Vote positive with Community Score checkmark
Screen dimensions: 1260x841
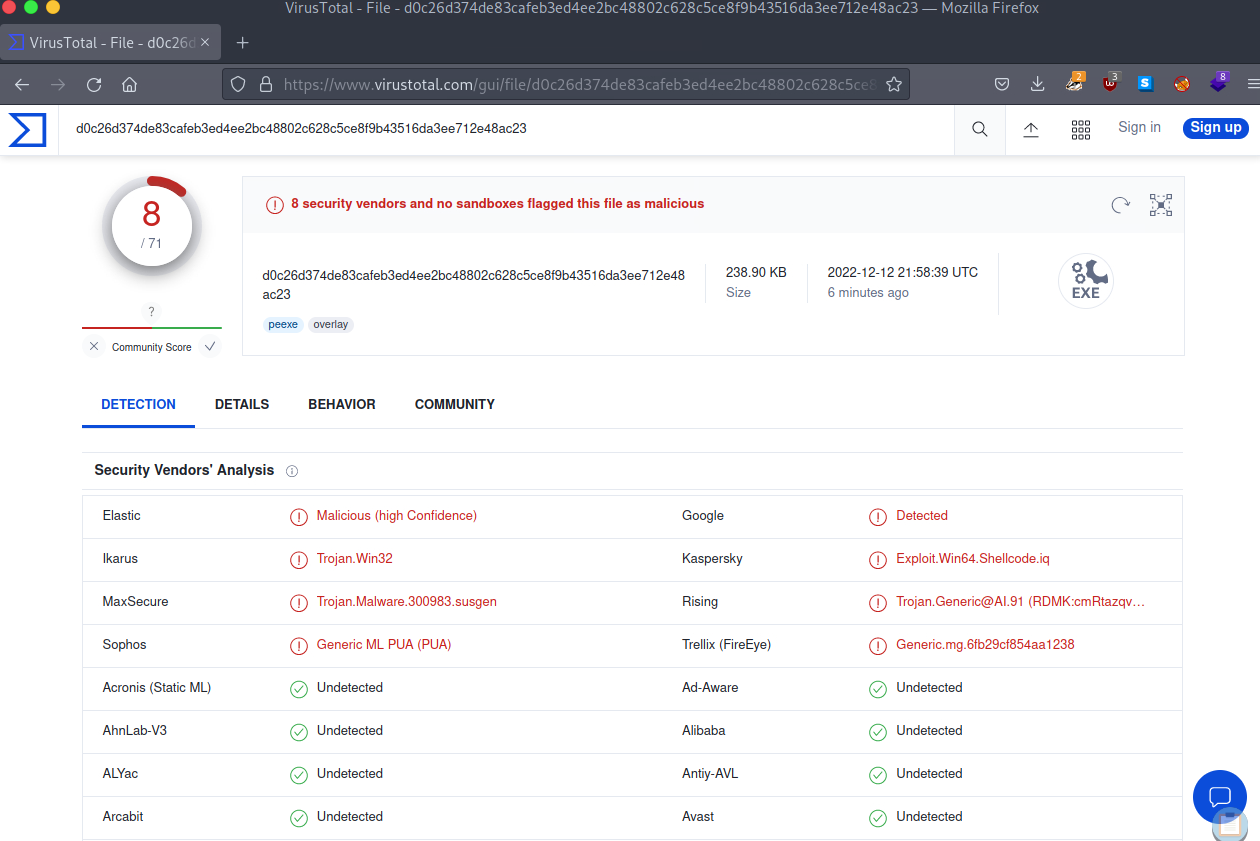click(x=209, y=347)
